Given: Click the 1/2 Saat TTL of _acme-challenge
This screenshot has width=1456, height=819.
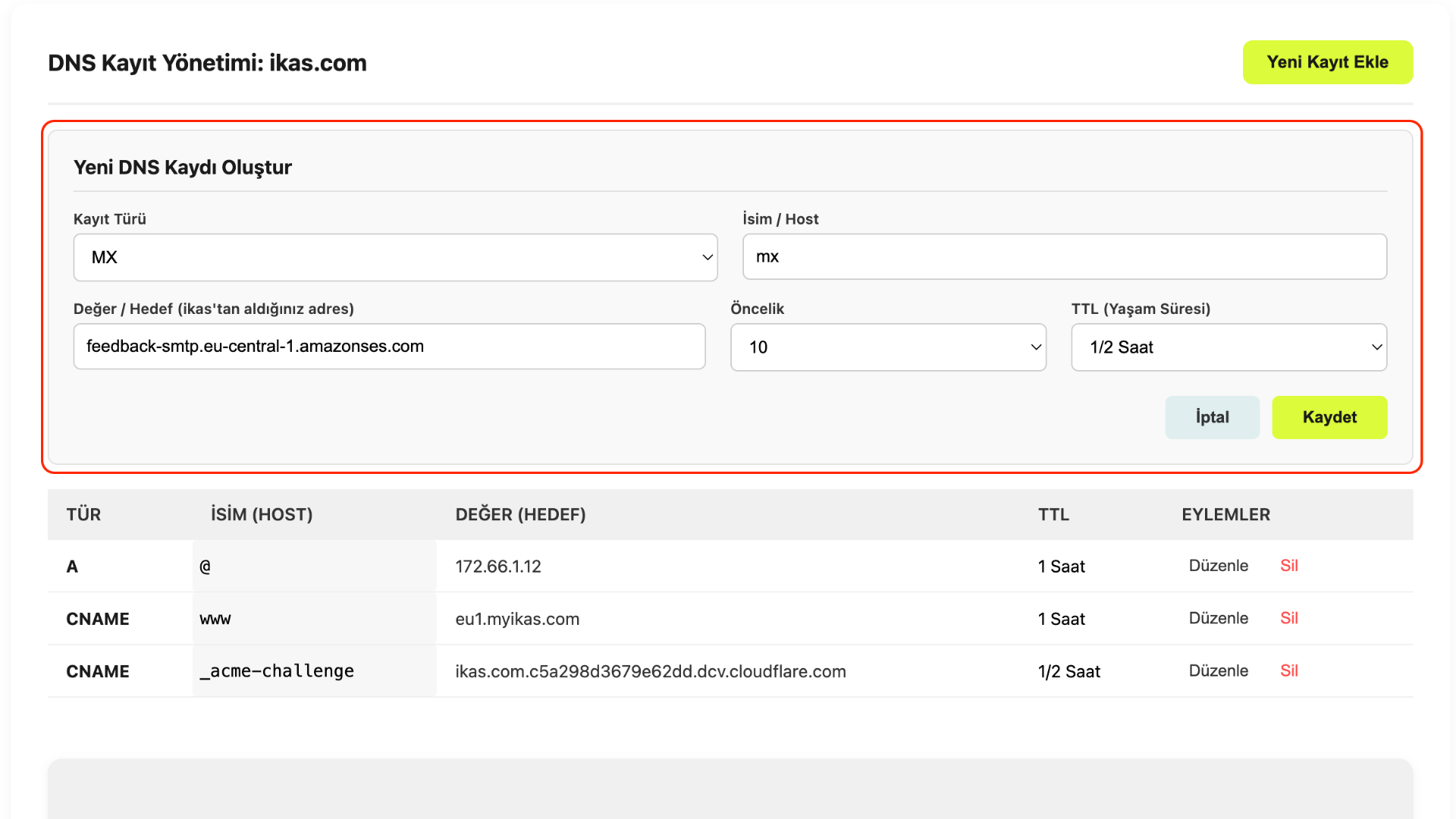Looking at the screenshot, I should tap(1068, 671).
